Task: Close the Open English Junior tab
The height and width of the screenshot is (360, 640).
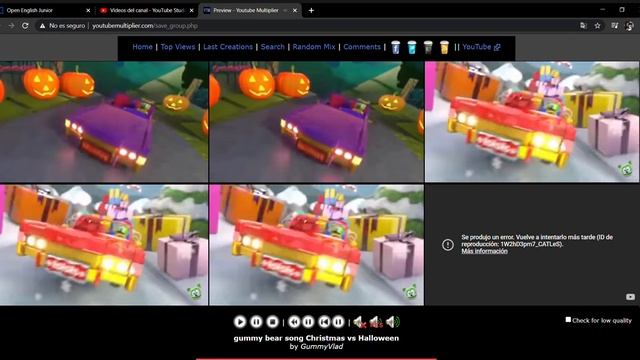Action: coord(88,11)
